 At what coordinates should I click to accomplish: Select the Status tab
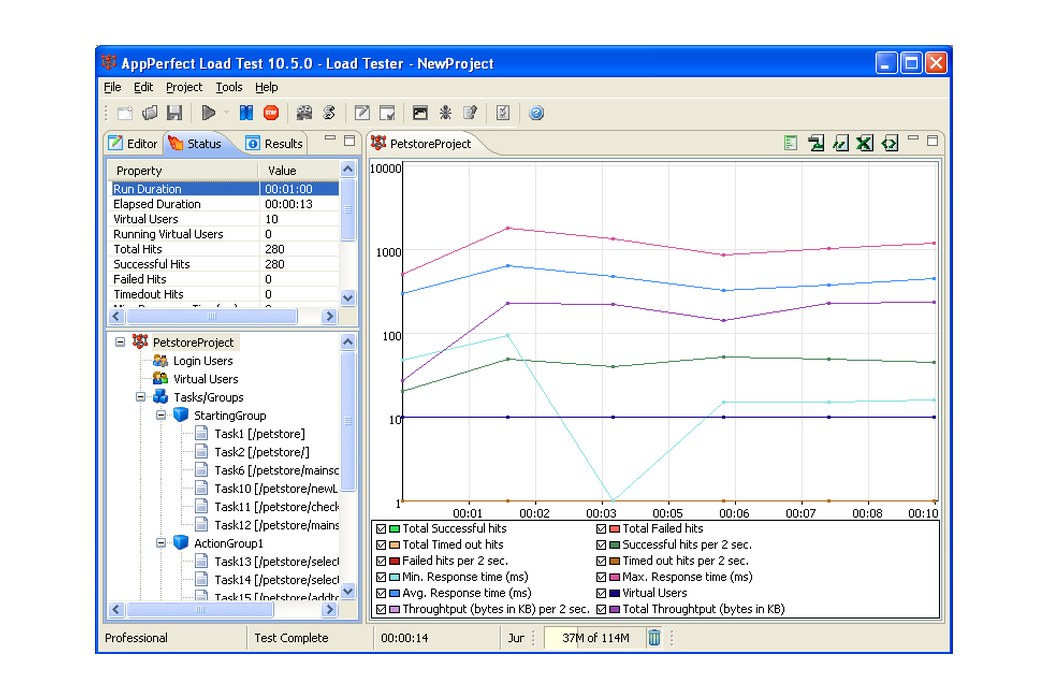click(196, 143)
